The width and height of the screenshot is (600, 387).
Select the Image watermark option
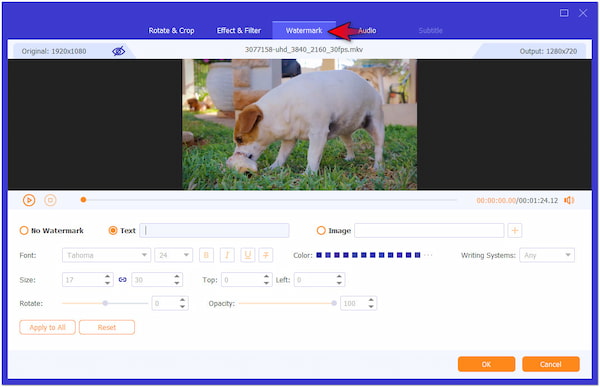click(334, 230)
